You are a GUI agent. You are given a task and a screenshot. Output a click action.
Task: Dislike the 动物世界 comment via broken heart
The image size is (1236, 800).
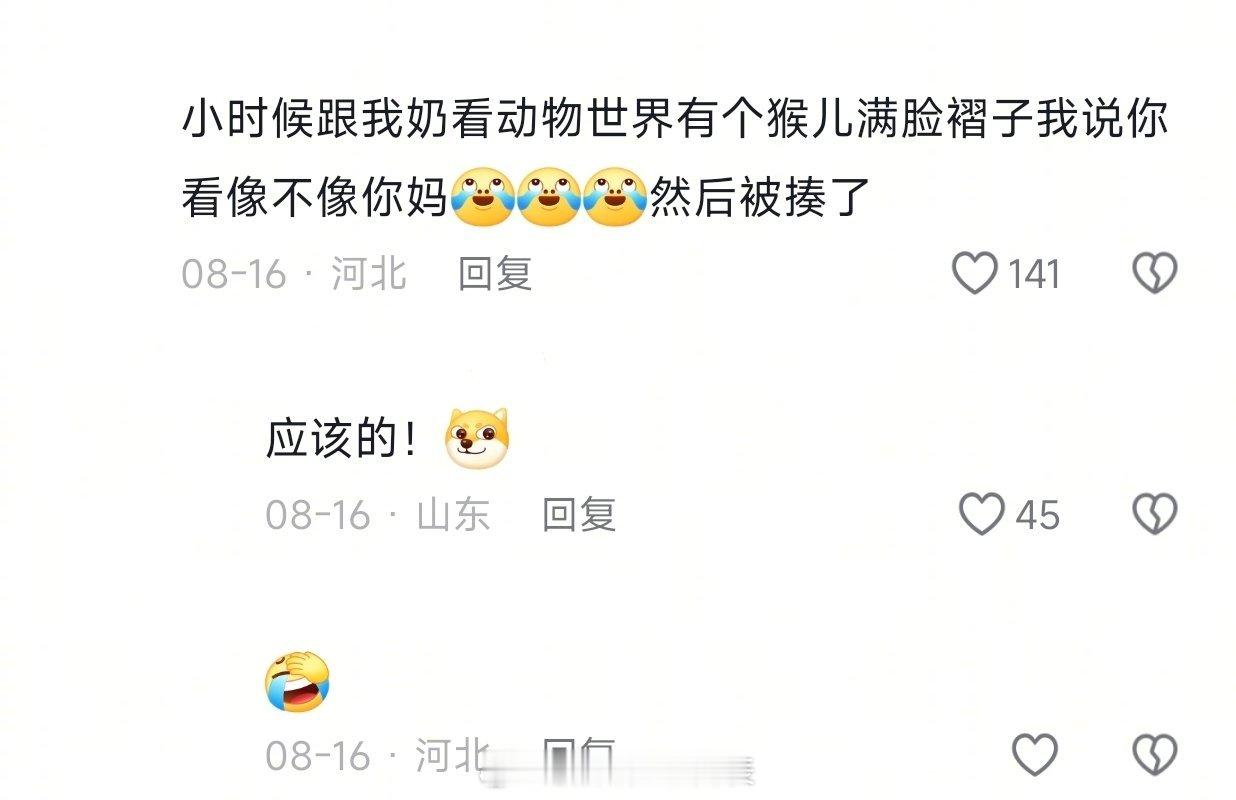(x=1154, y=273)
